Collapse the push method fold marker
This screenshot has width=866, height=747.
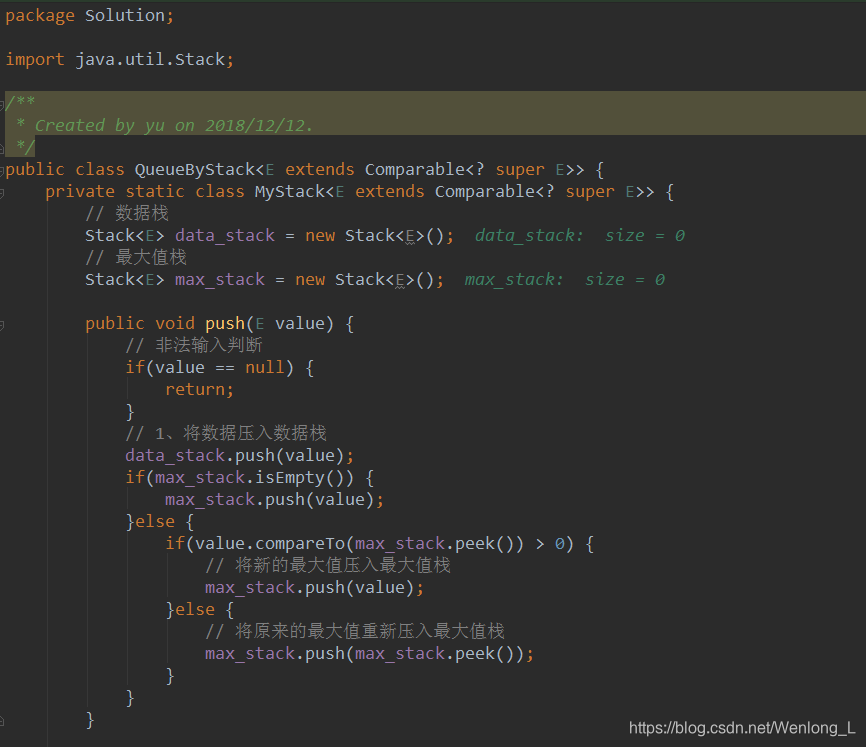[2, 325]
